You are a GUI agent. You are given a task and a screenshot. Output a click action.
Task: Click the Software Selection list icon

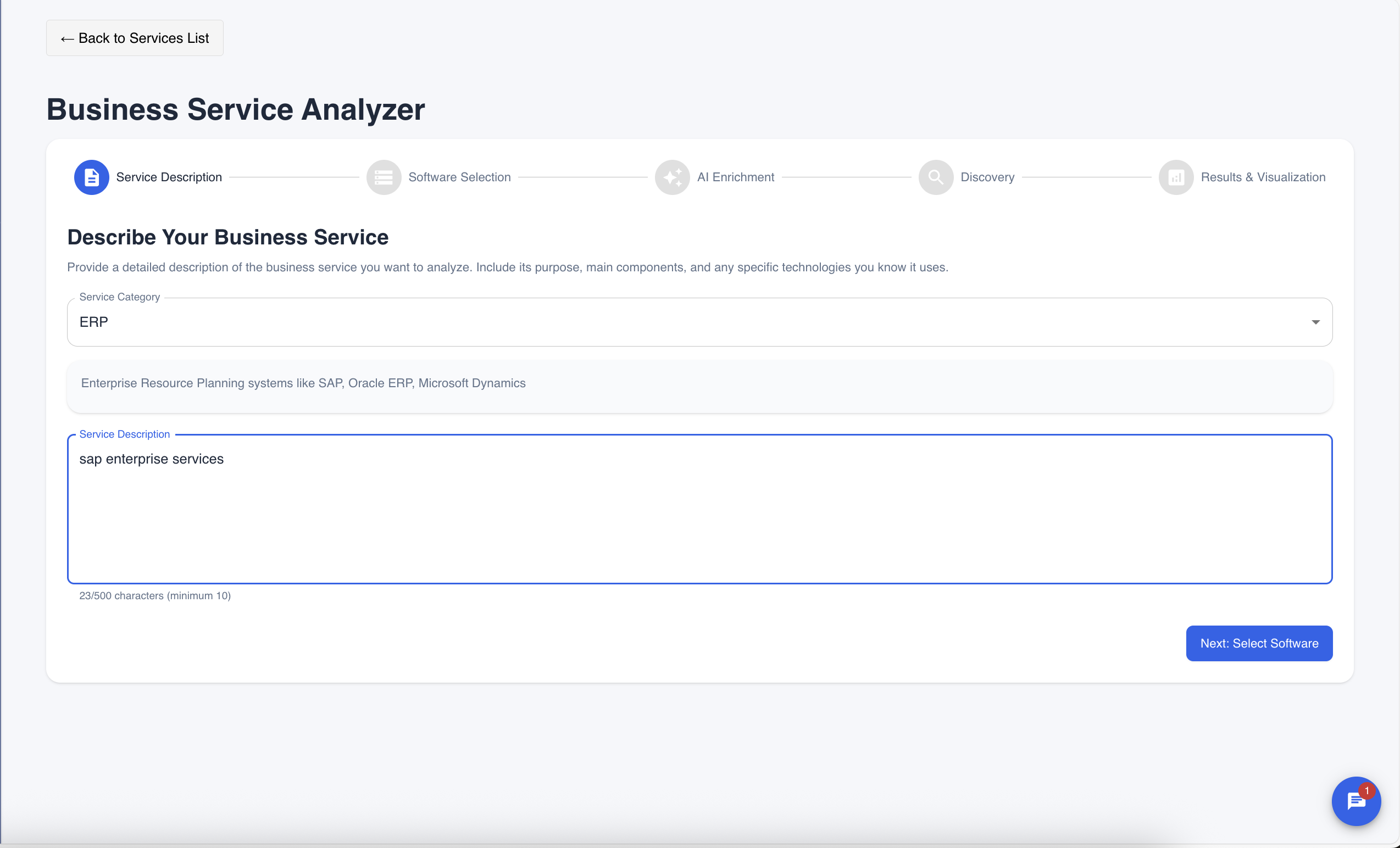384,177
